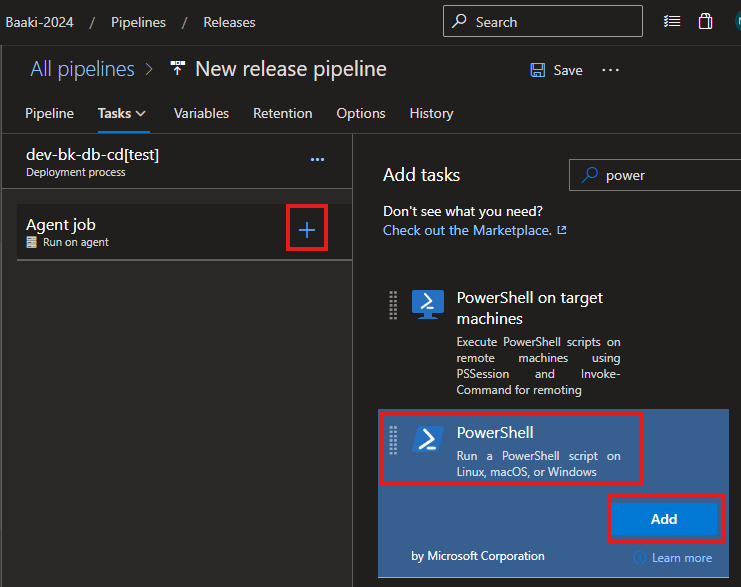The width and height of the screenshot is (741, 587).
Task: Click the external link icon after Marketplace
Action: pos(562,230)
